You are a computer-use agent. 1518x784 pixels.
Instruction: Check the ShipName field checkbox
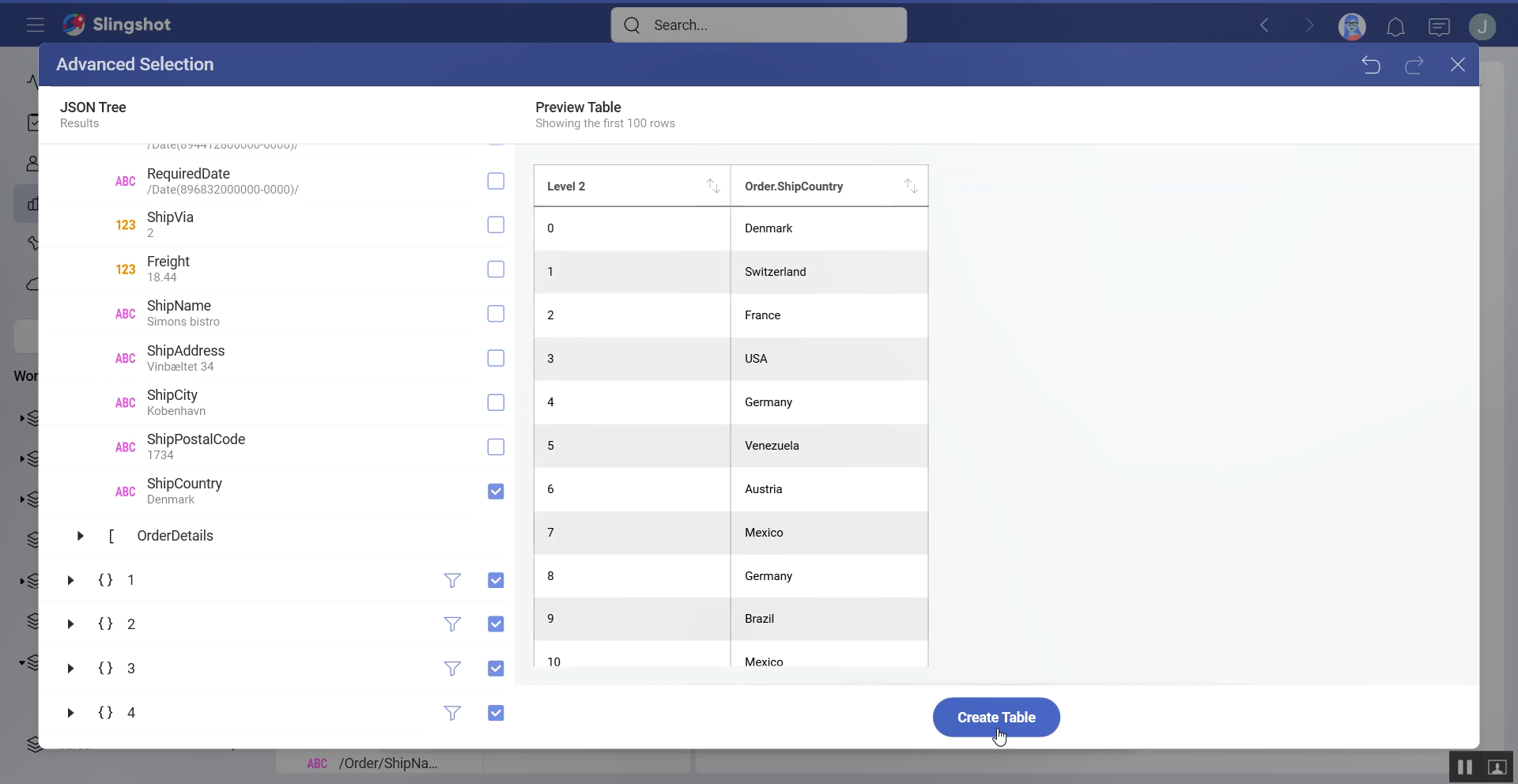coord(496,314)
